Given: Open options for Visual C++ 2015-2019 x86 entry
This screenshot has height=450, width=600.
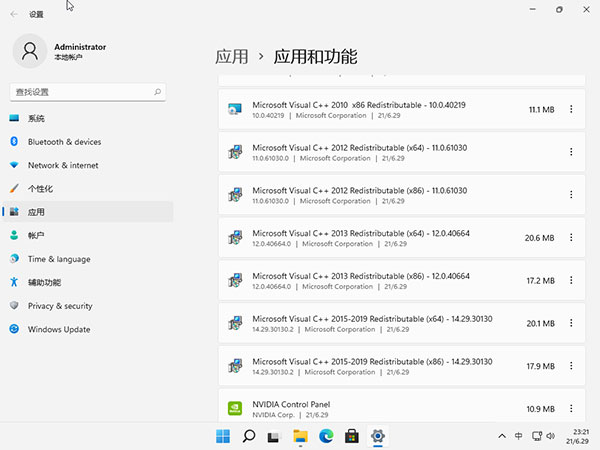Looking at the screenshot, I should tap(571, 366).
